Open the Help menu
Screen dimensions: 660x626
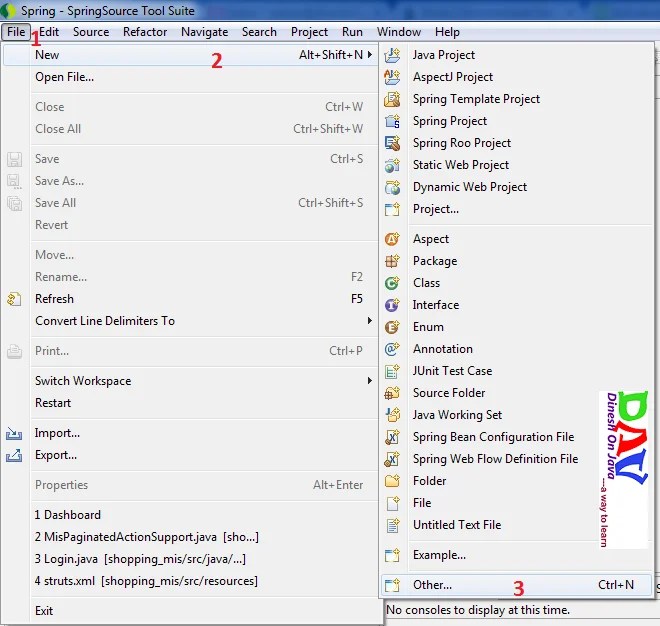point(447,32)
